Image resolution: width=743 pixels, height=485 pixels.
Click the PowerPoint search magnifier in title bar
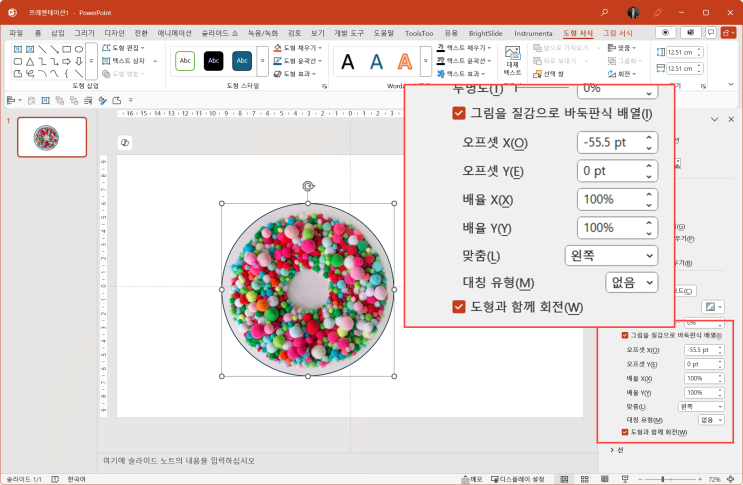point(604,12)
